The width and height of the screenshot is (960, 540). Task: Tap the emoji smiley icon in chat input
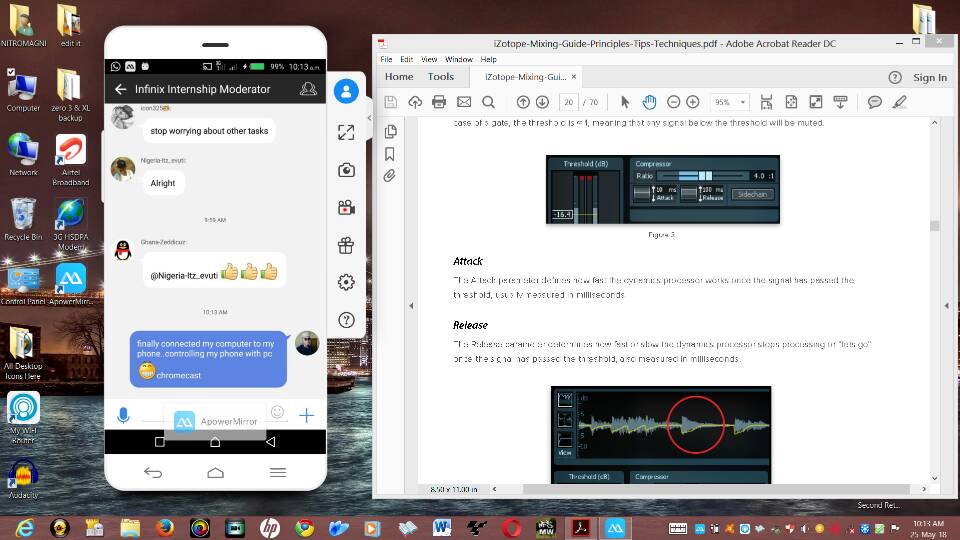coord(277,412)
